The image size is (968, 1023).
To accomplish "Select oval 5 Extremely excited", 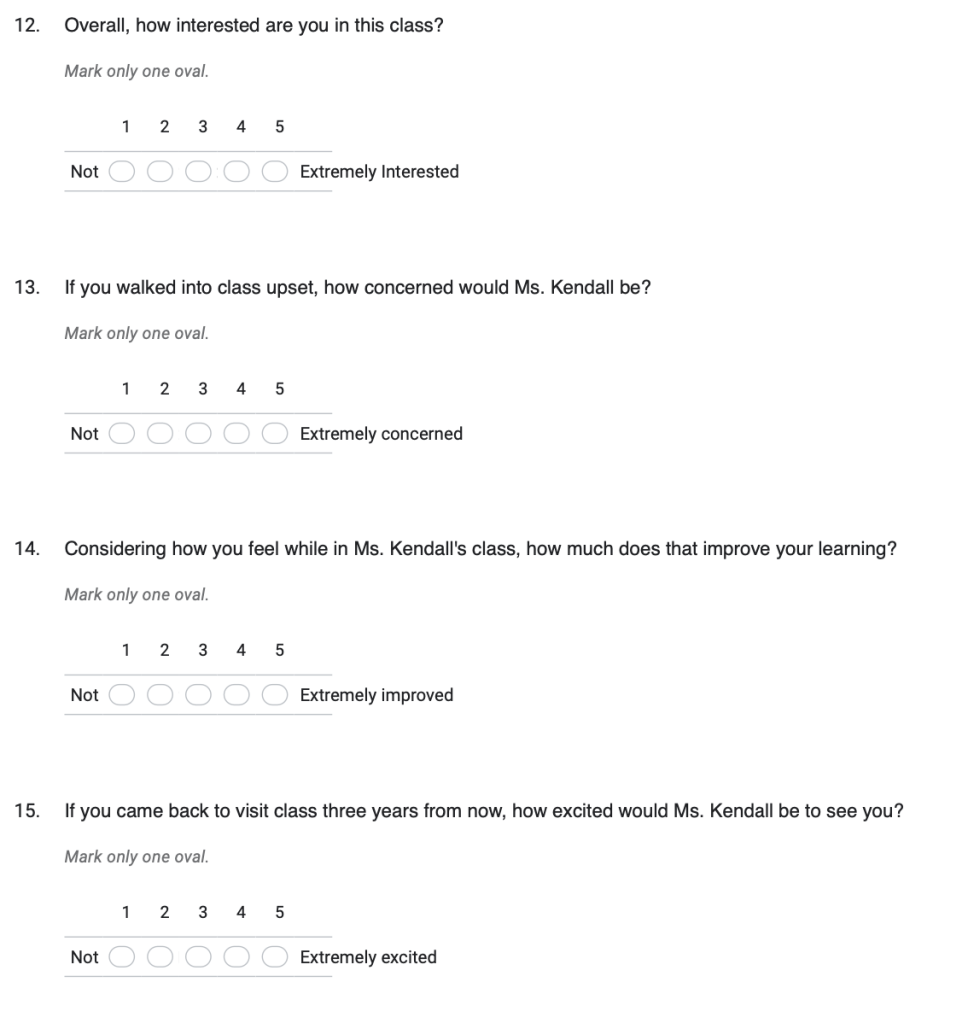I will coord(276,957).
